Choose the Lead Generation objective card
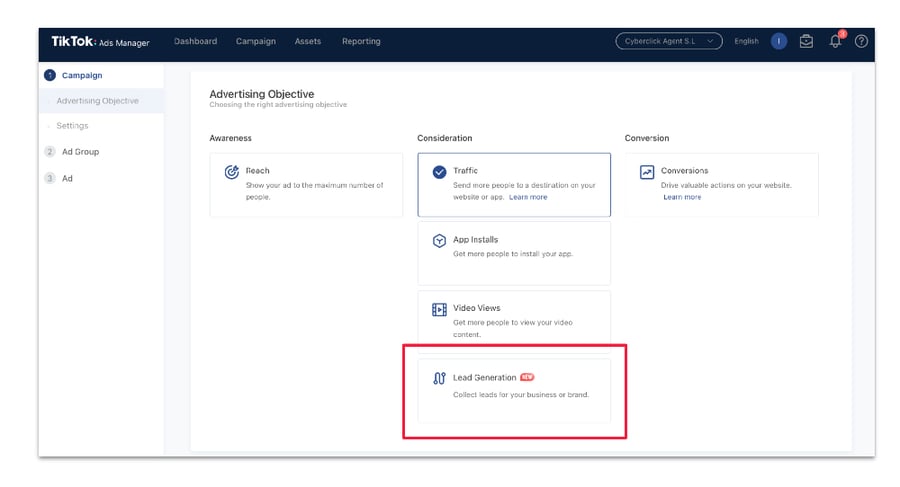Screen dimensions: 900x487 (x=514, y=391)
